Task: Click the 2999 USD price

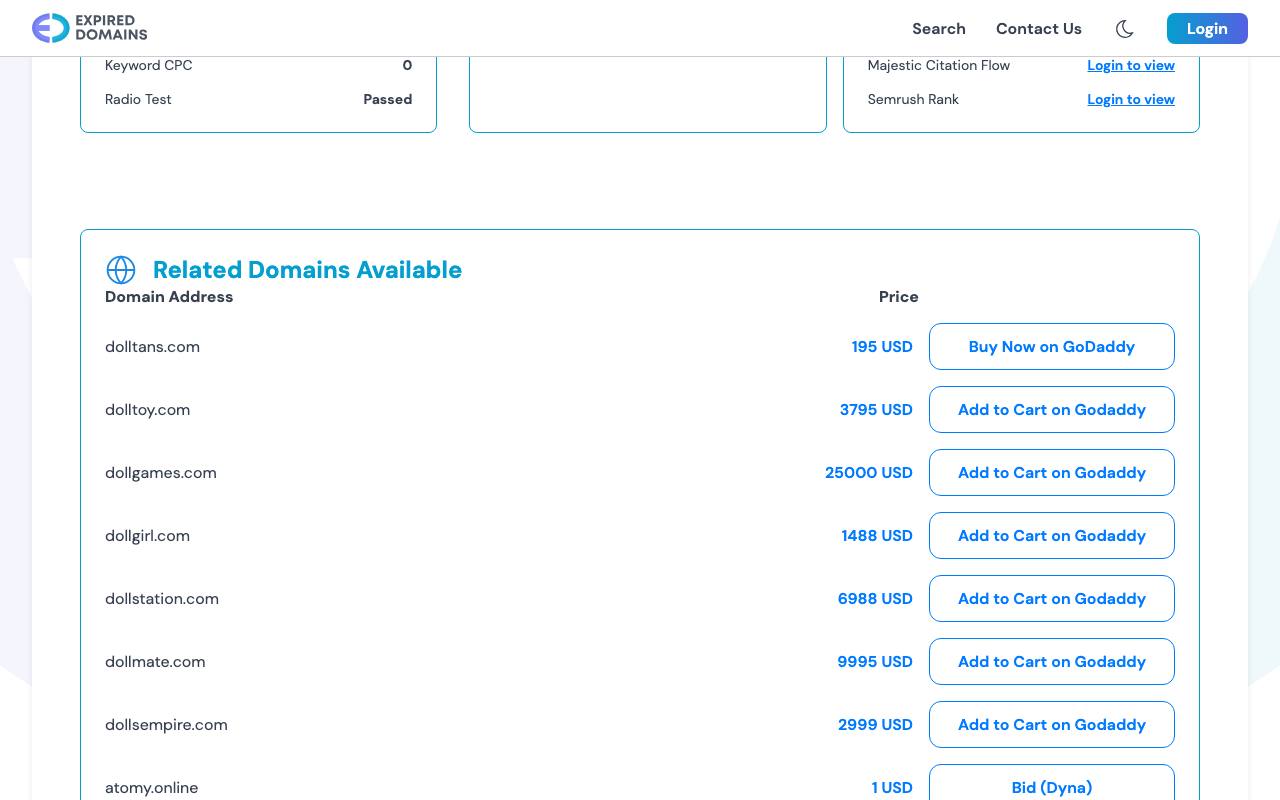Action: 875,725
